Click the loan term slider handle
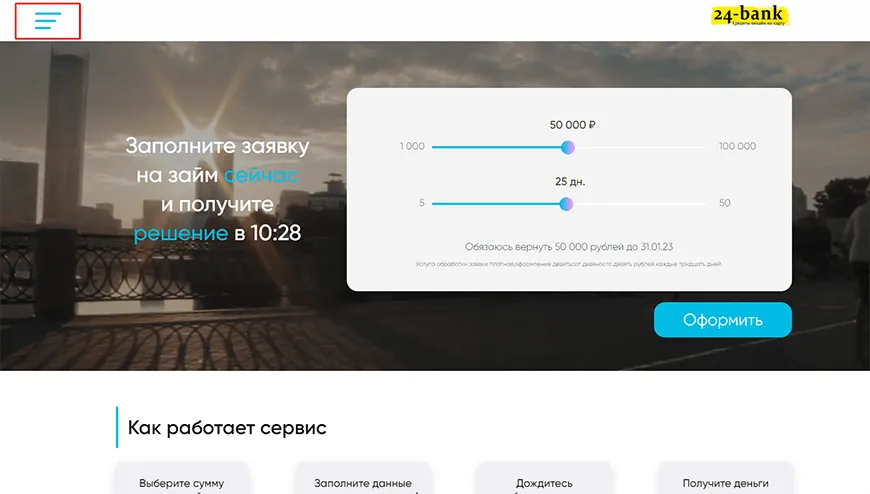The image size is (870, 494). click(x=566, y=204)
